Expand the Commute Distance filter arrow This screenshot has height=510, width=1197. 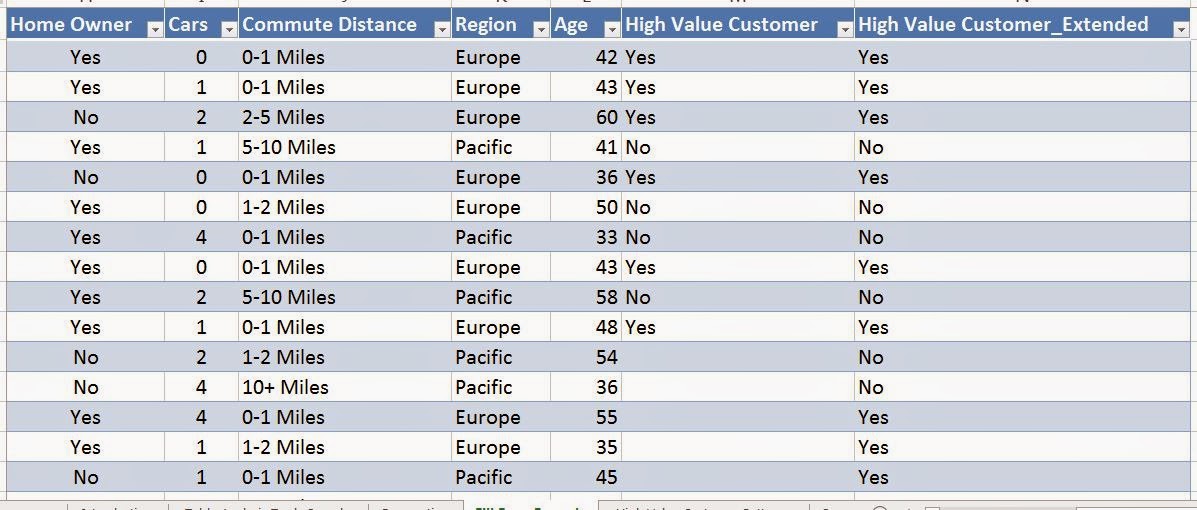(x=442, y=29)
